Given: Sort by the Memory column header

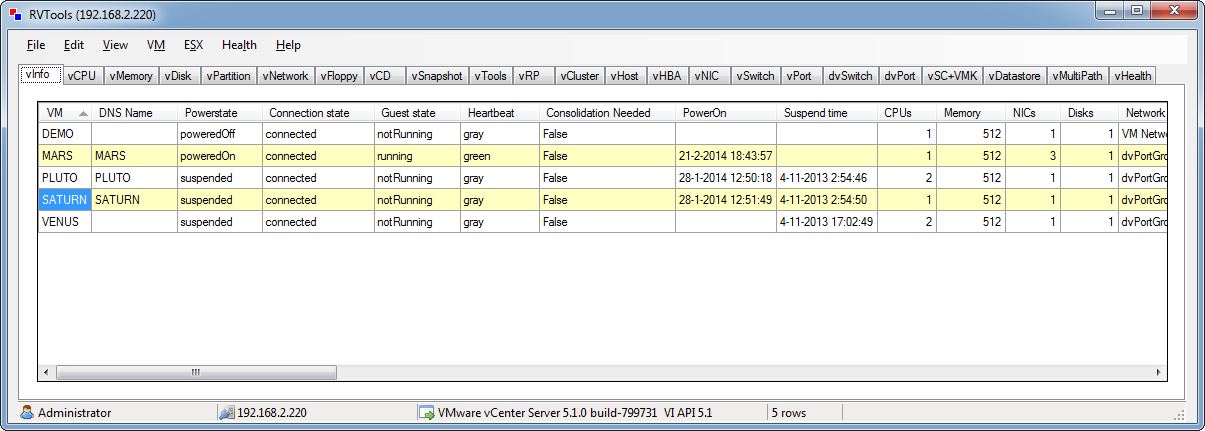Looking at the screenshot, I should coord(962,113).
